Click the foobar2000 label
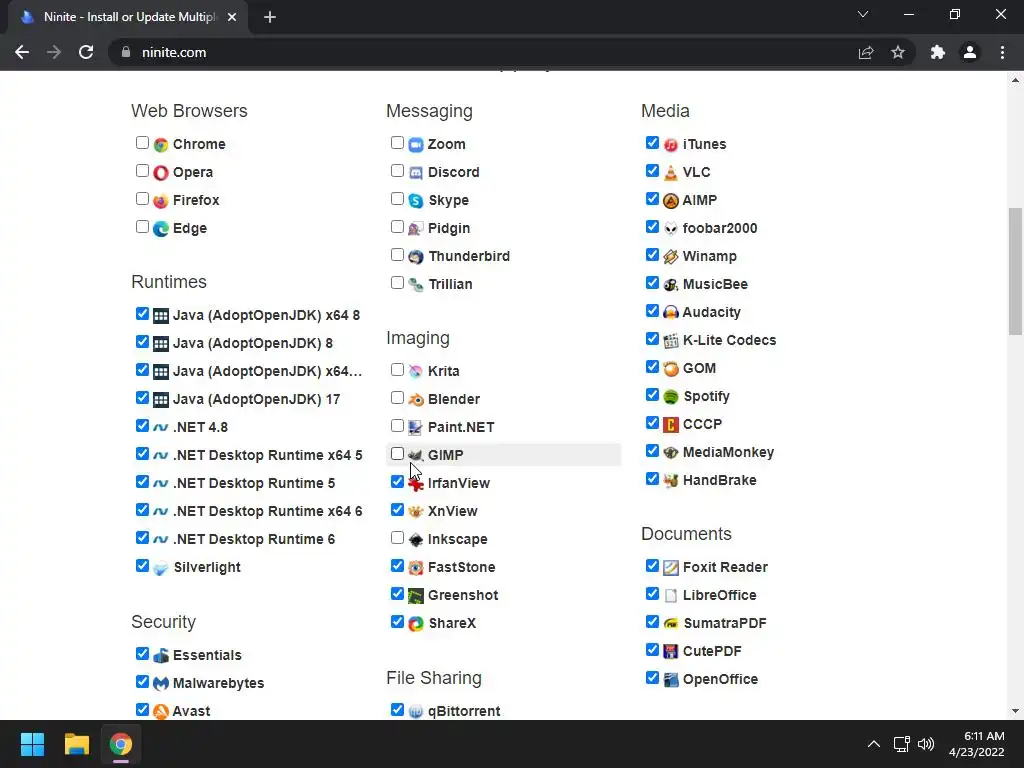The width and height of the screenshot is (1024, 768). pos(720,229)
